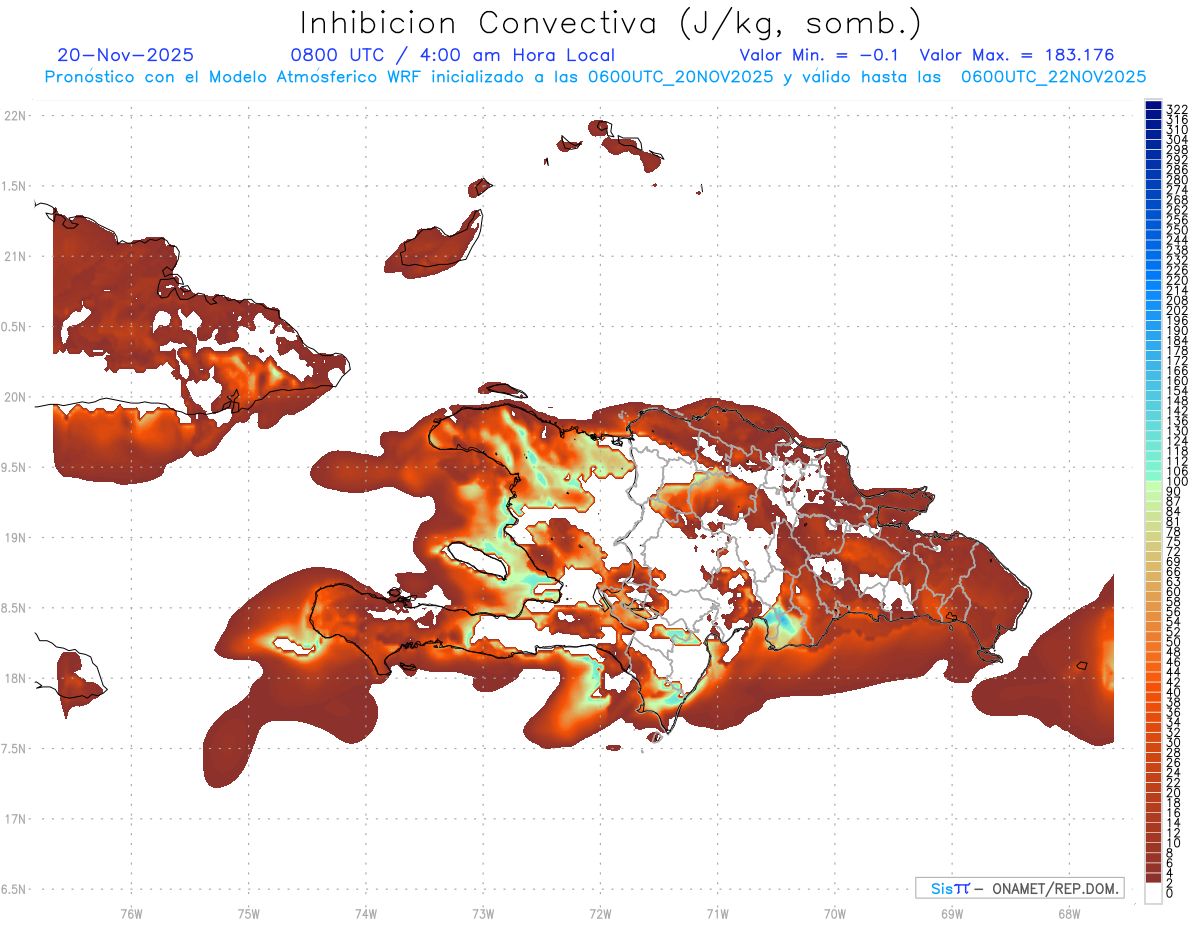The height and width of the screenshot is (927, 1200).
Task: Click the 71W longitude label
Action: [717, 913]
